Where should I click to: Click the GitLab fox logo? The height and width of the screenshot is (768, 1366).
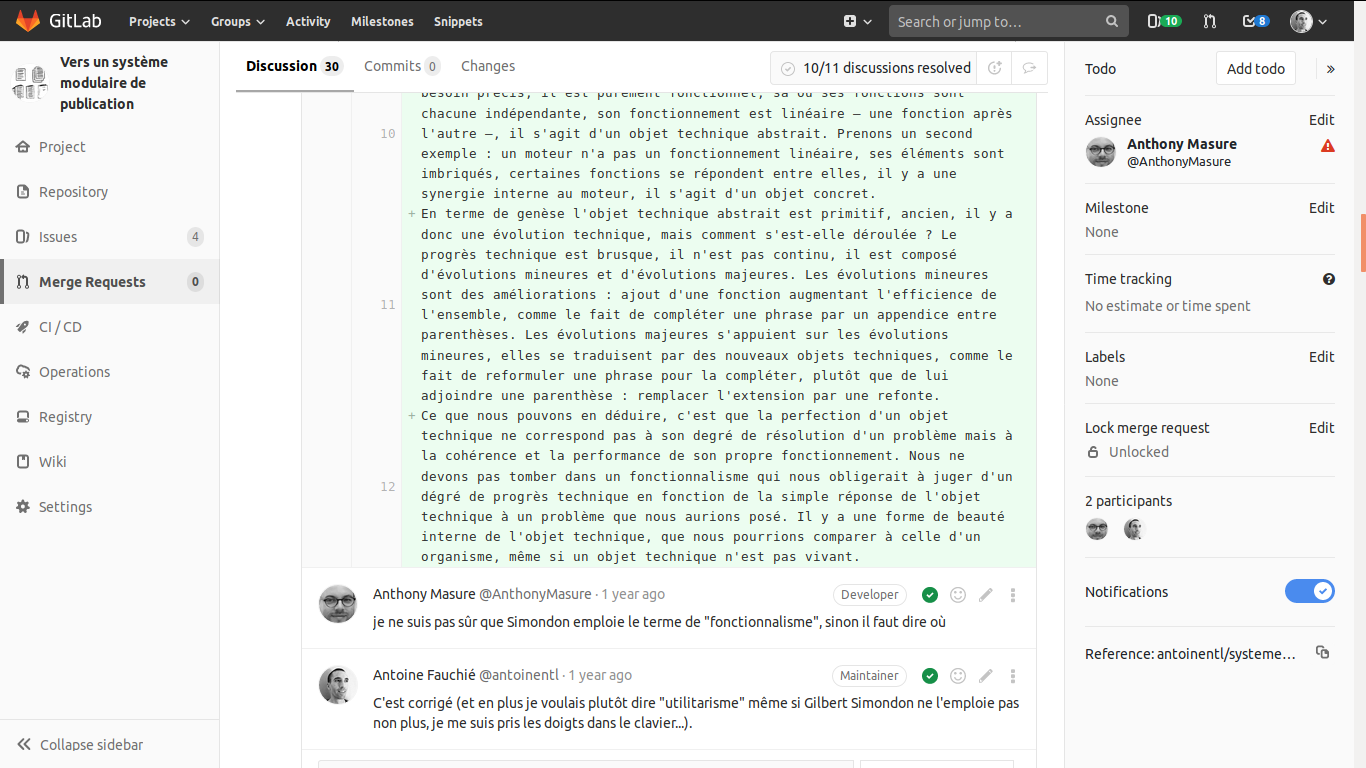tap(27, 21)
